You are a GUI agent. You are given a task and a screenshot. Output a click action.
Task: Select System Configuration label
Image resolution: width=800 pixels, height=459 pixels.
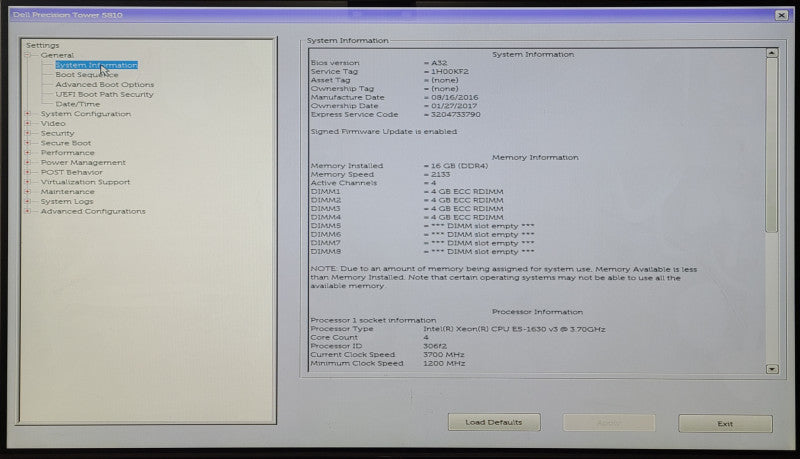(86, 114)
